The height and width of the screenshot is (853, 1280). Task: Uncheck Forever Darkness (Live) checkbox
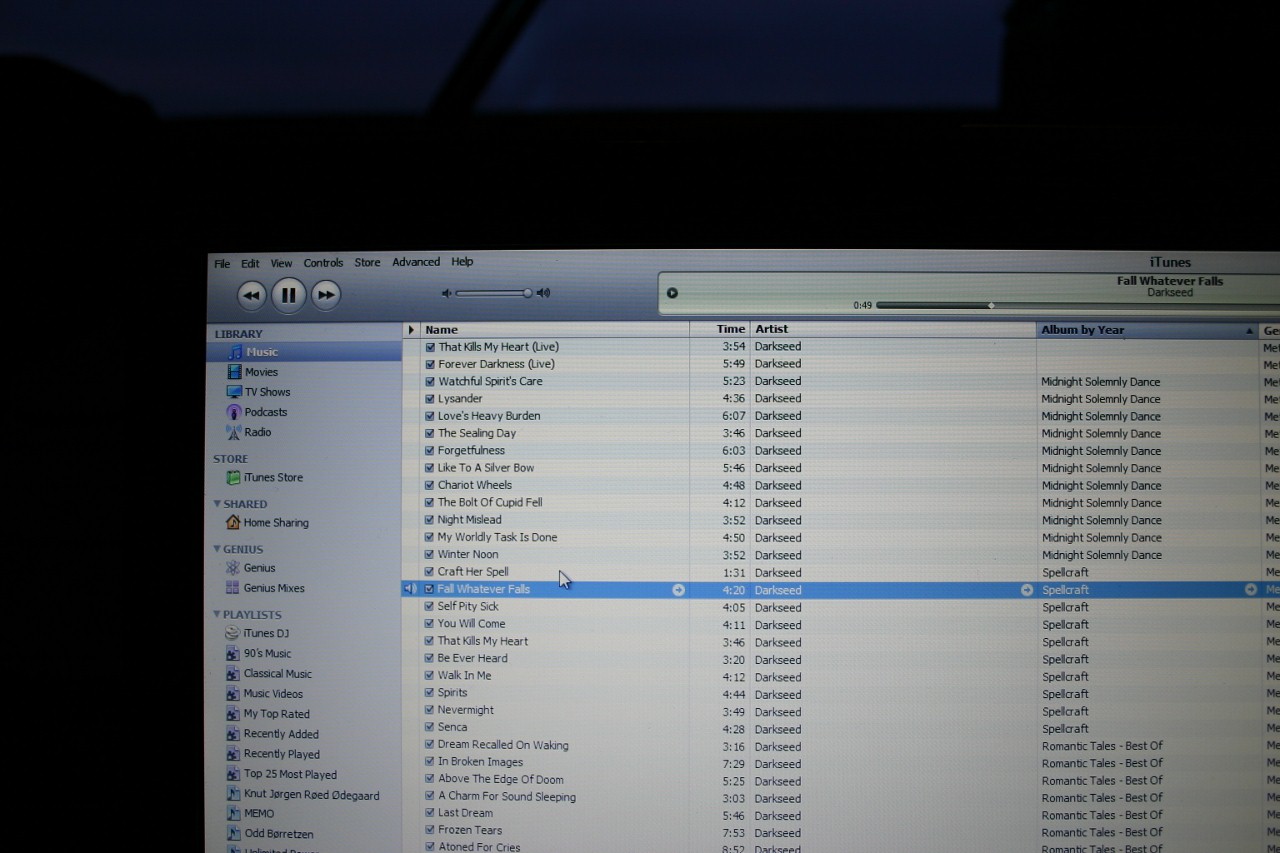430,364
